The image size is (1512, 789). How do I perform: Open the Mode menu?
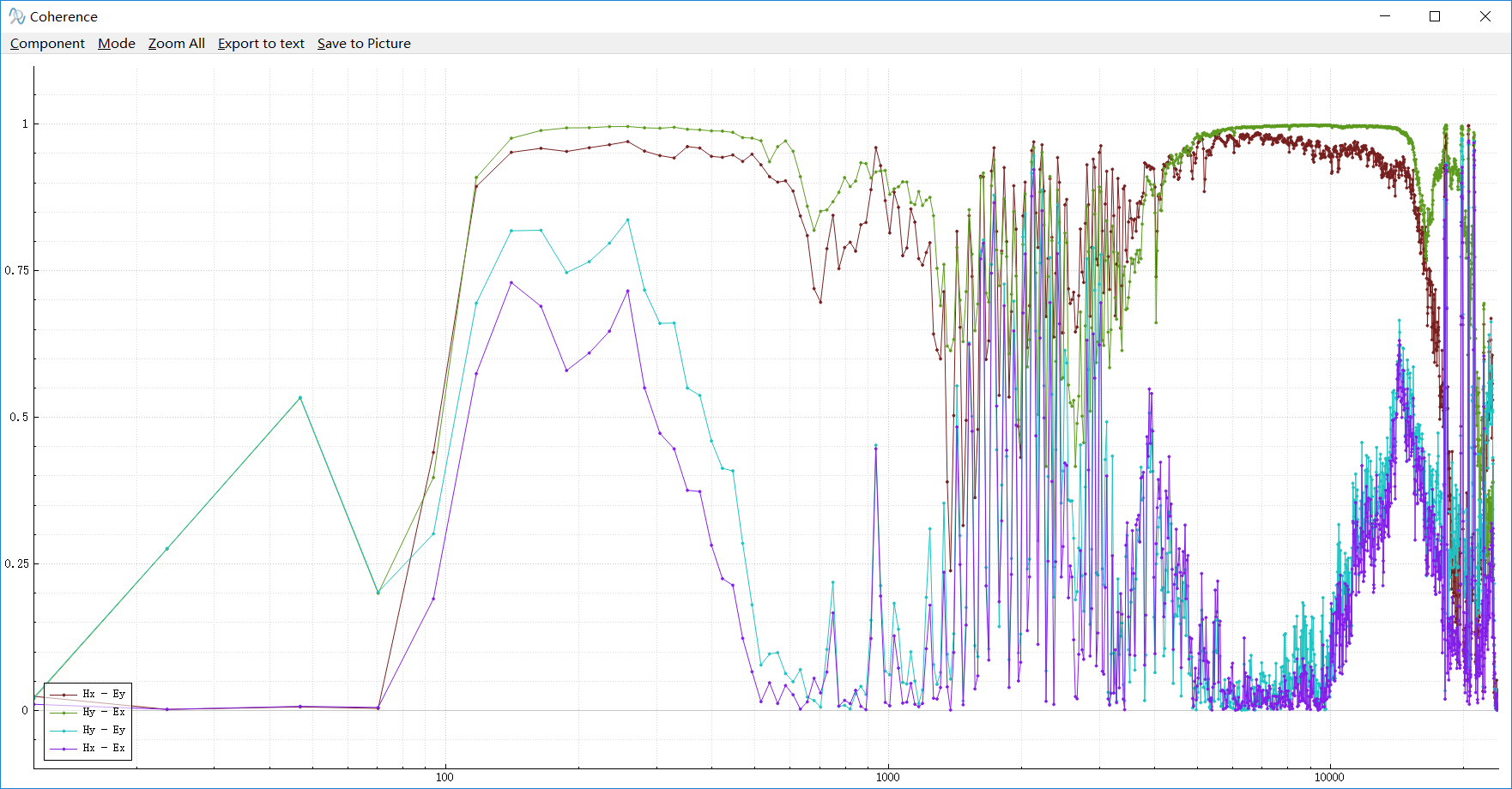pyautogui.click(x=117, y=44)
